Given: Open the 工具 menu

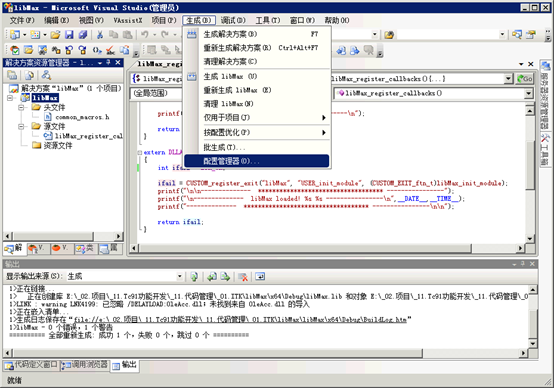Looking at the screenshot, I should [268, 20].
